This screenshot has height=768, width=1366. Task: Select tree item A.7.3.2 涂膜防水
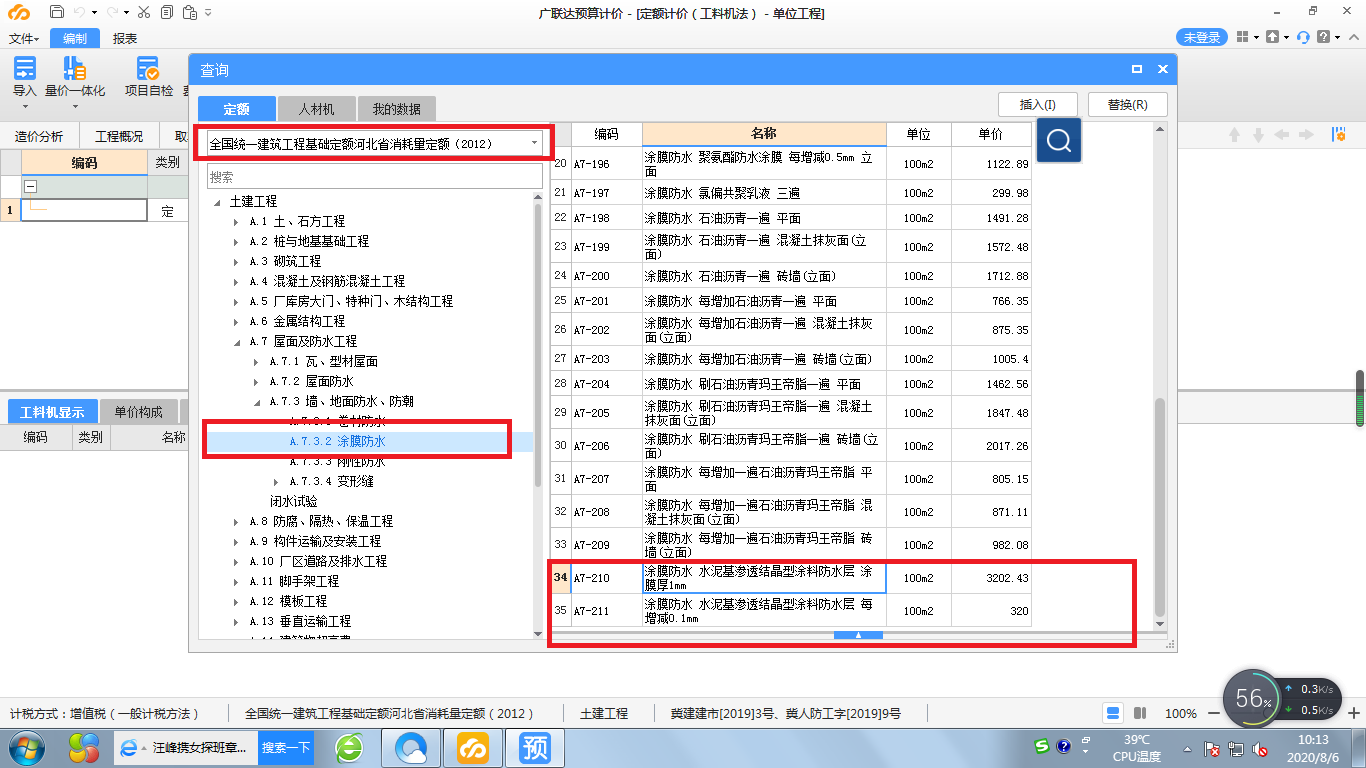pos(337,441)
